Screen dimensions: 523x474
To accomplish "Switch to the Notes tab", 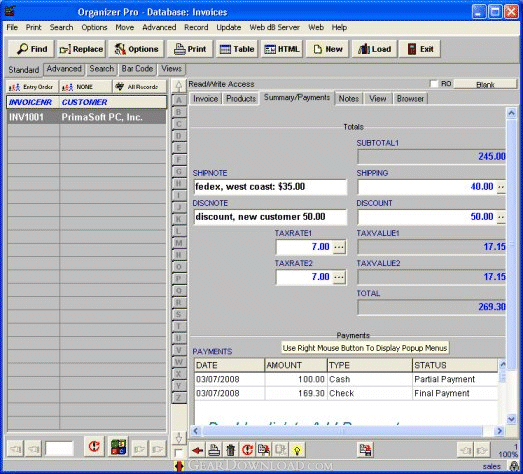I will point(349,99).
